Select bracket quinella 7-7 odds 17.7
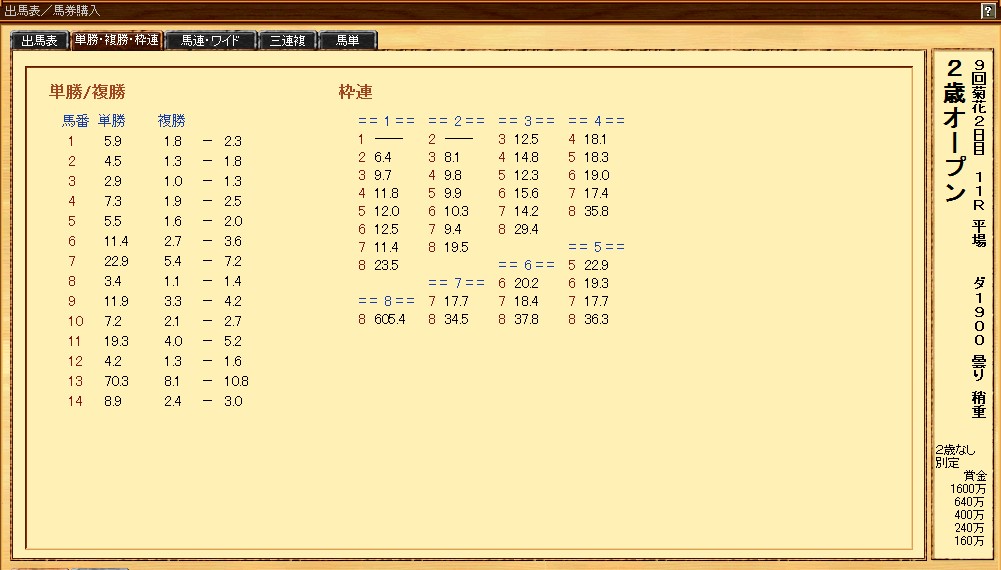The image size is (1001, 570). 456,301
